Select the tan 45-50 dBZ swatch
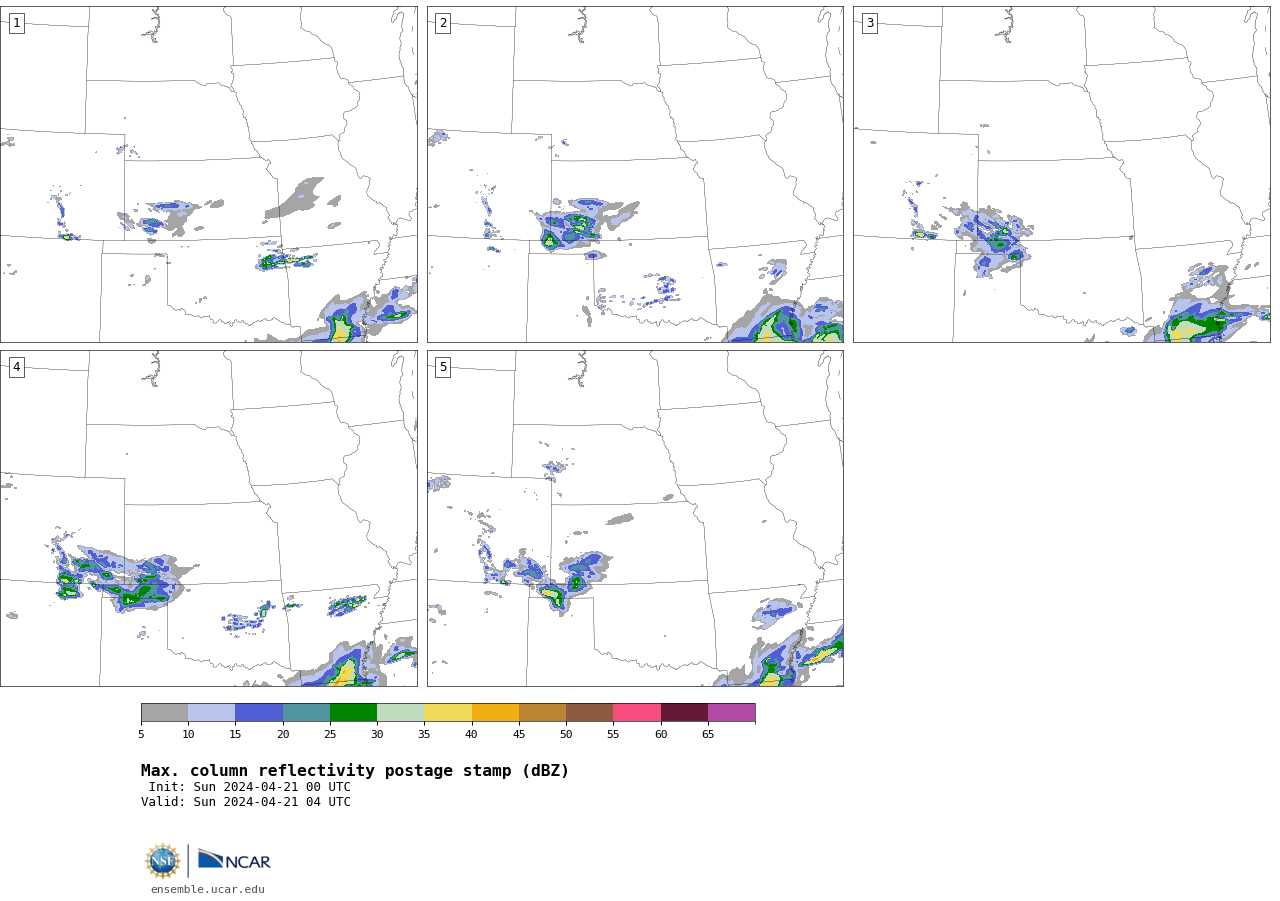Viewport: 1280px width, 901px height. [542, 712]
